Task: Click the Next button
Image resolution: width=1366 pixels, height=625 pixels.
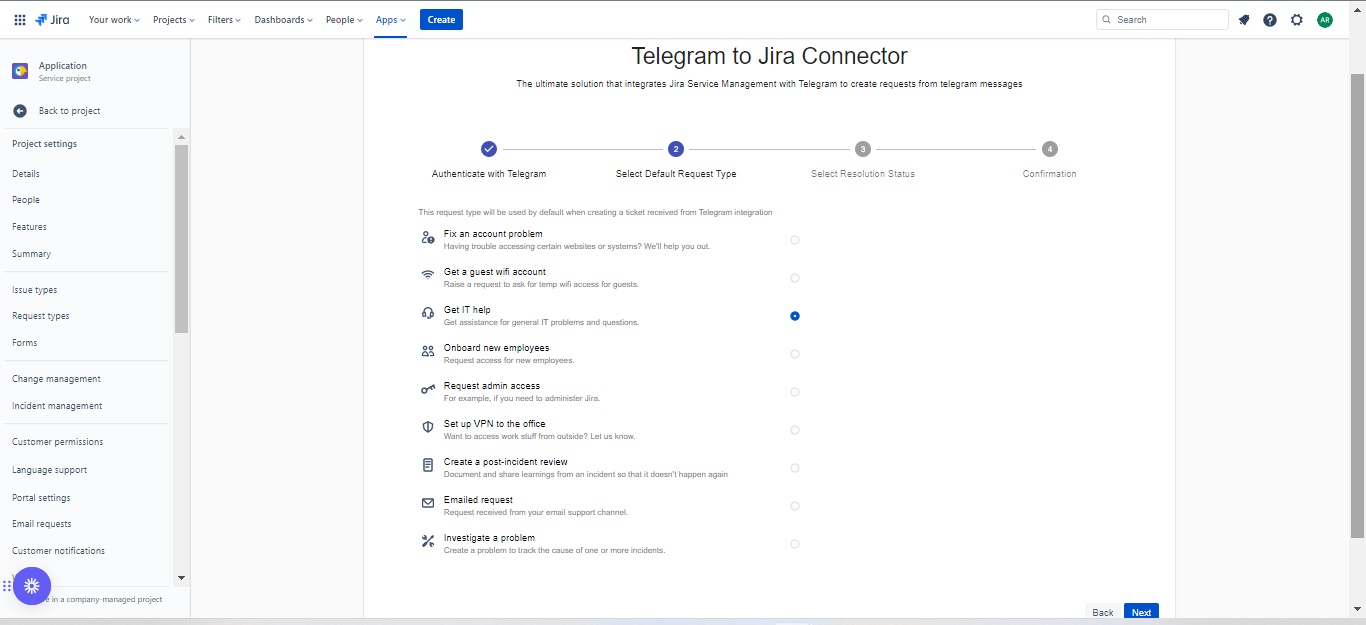Action: [1141, 612]
